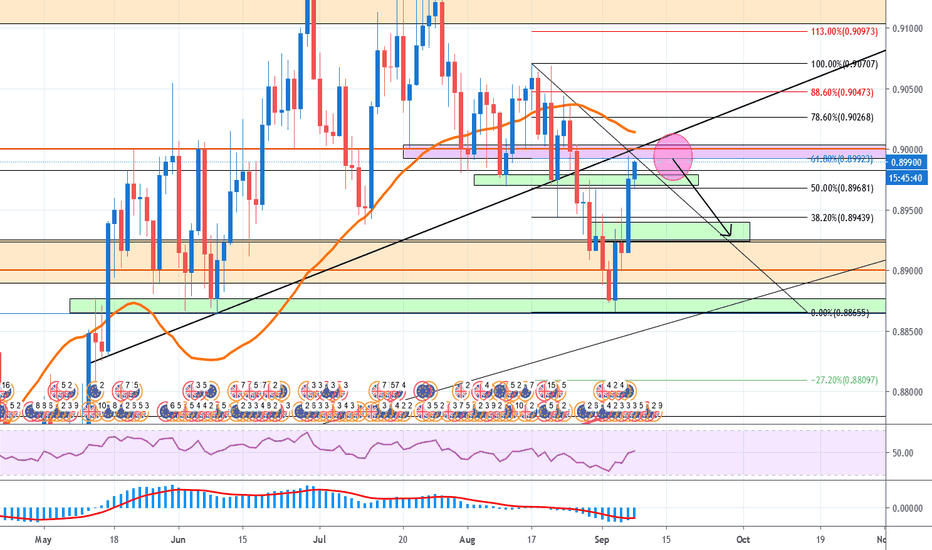Click the 0.89900 current price tag
Image resolution: width=932 pixels, height=550 pixels.
(906, 162)
